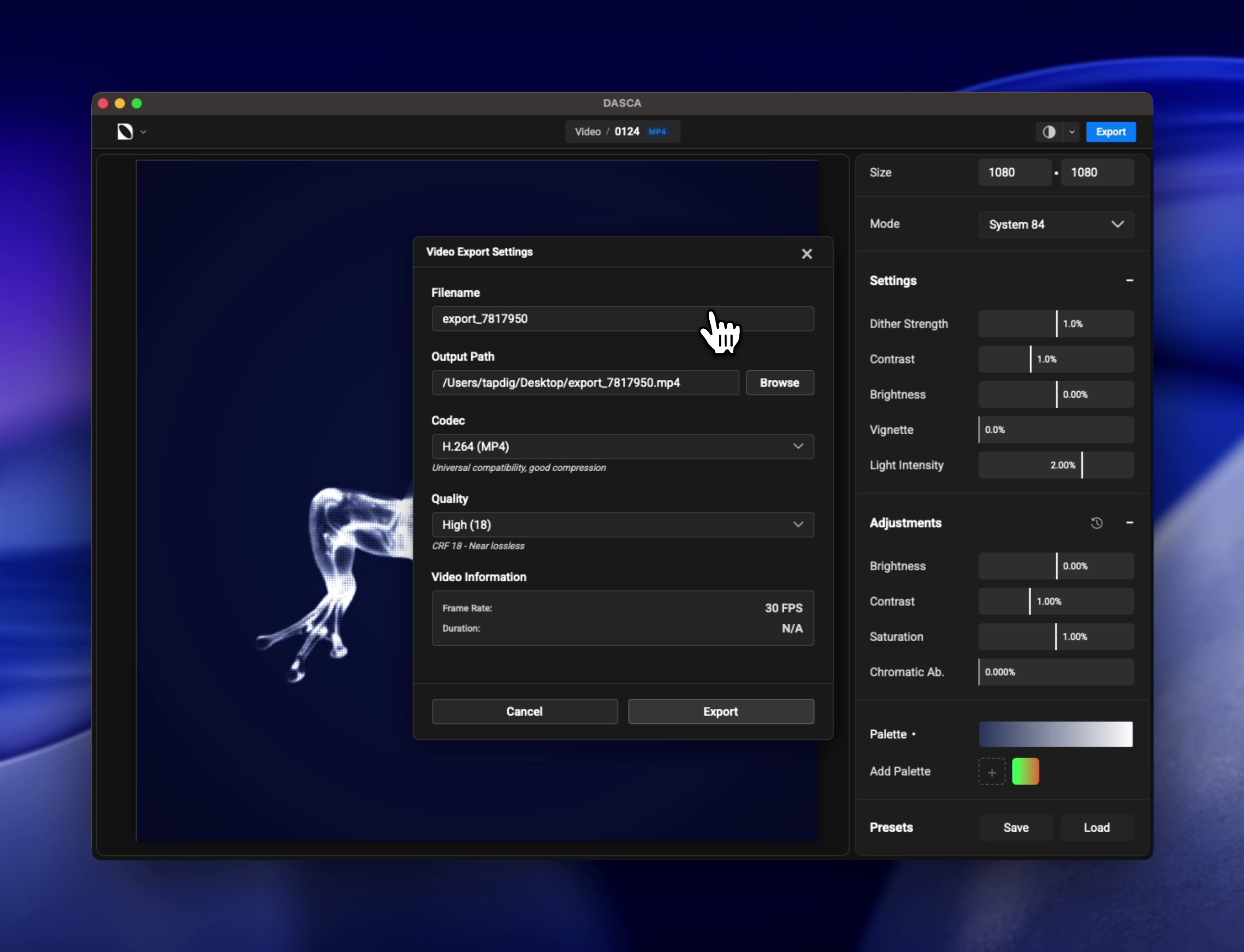The width and height of the screenshot is (1244, 952).
Task: Open the Mode System 84 dropdown
Action: [x=1055, y=224]
